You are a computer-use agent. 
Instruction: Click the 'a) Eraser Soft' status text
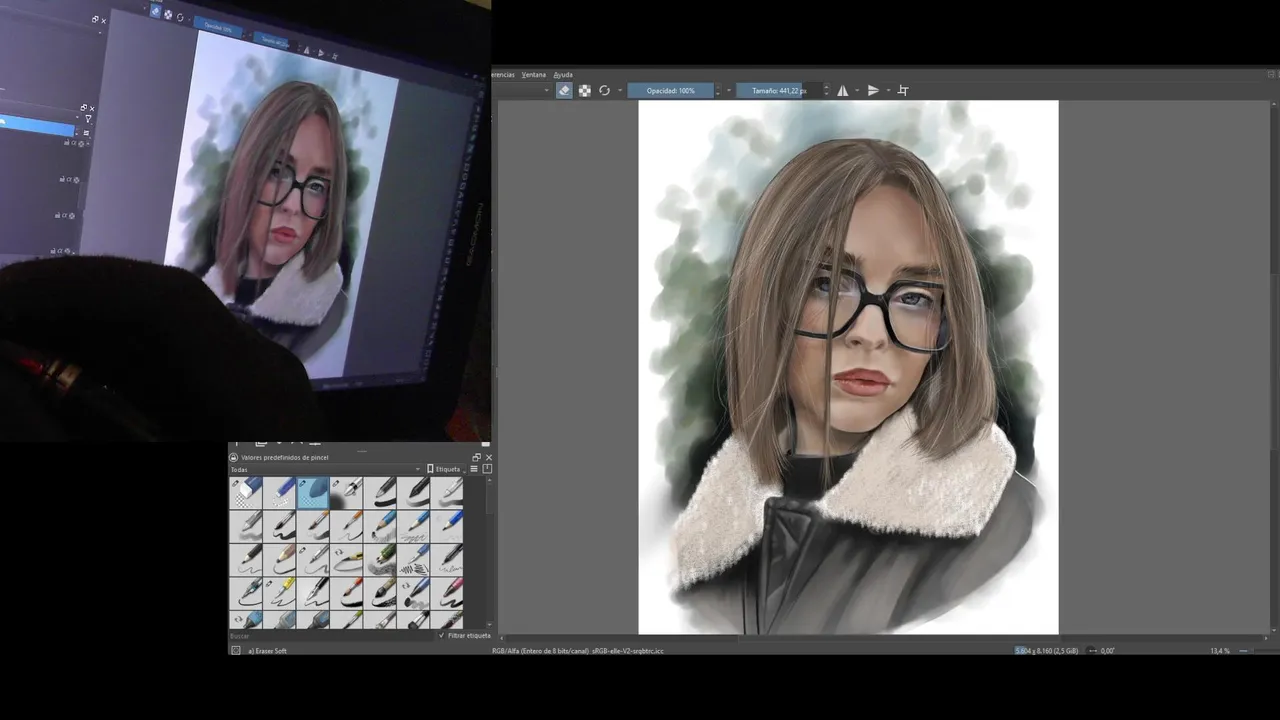(267, 650)
